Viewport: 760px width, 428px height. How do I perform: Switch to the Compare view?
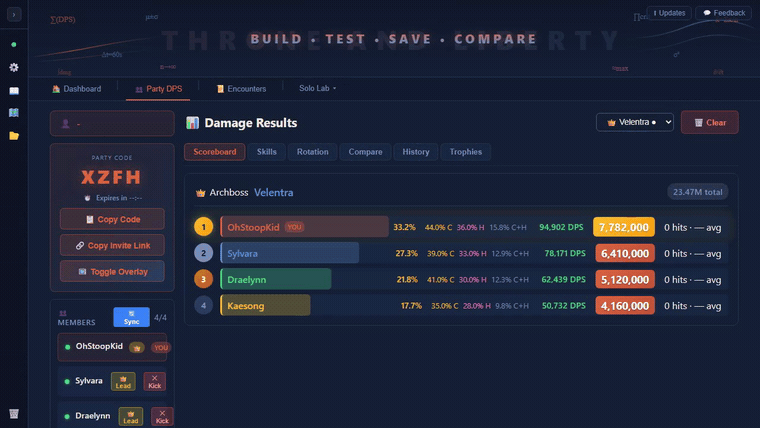coord(365,152)
